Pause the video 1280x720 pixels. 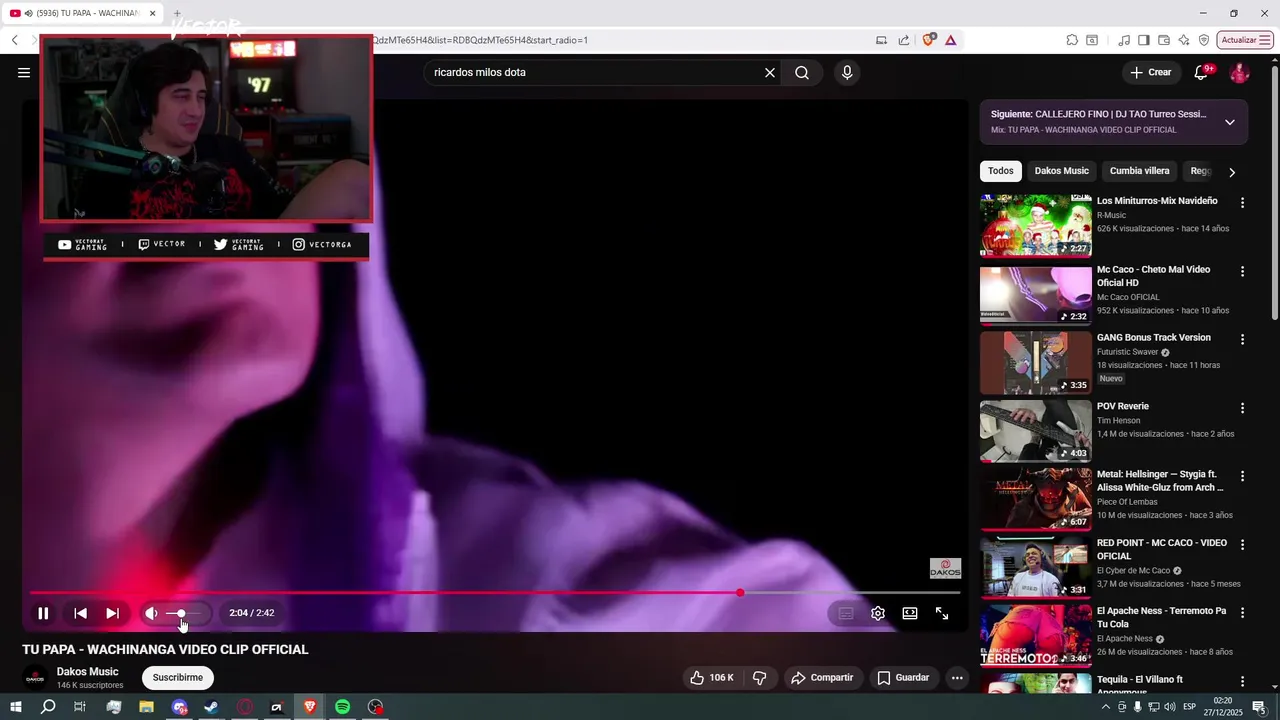pyautogui.click(x=43, y=613)
